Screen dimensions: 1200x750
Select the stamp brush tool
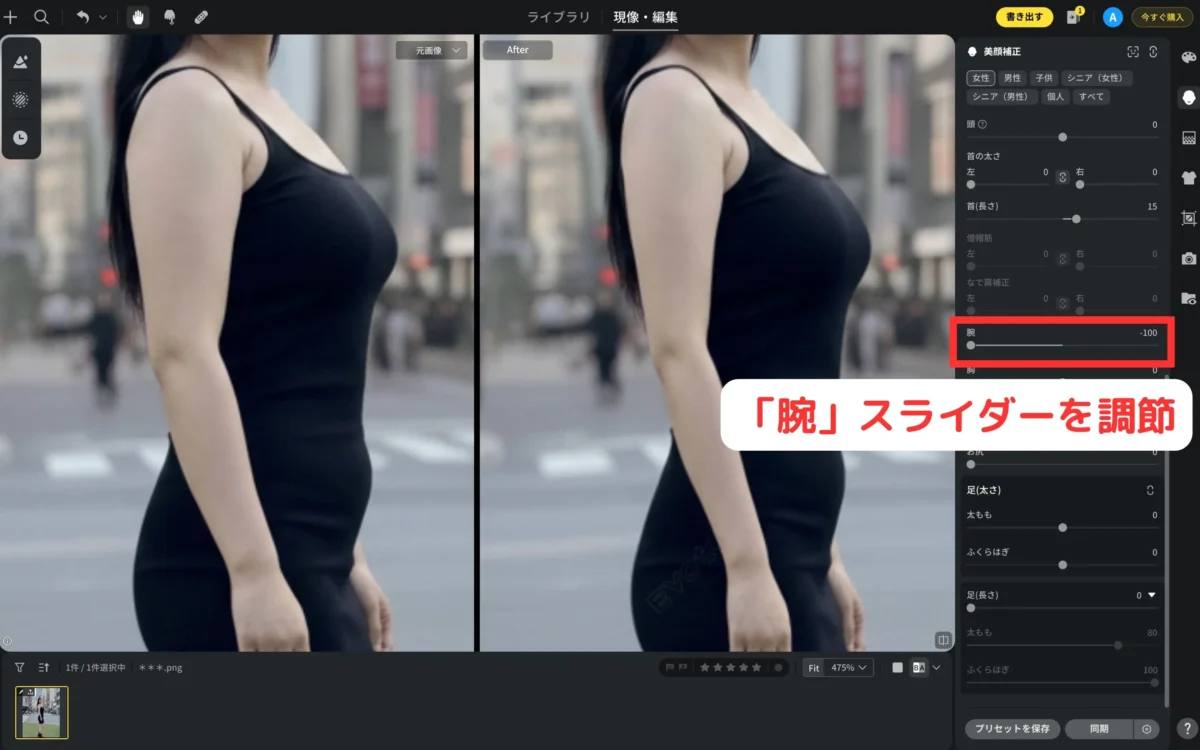[x=169, y=17]
